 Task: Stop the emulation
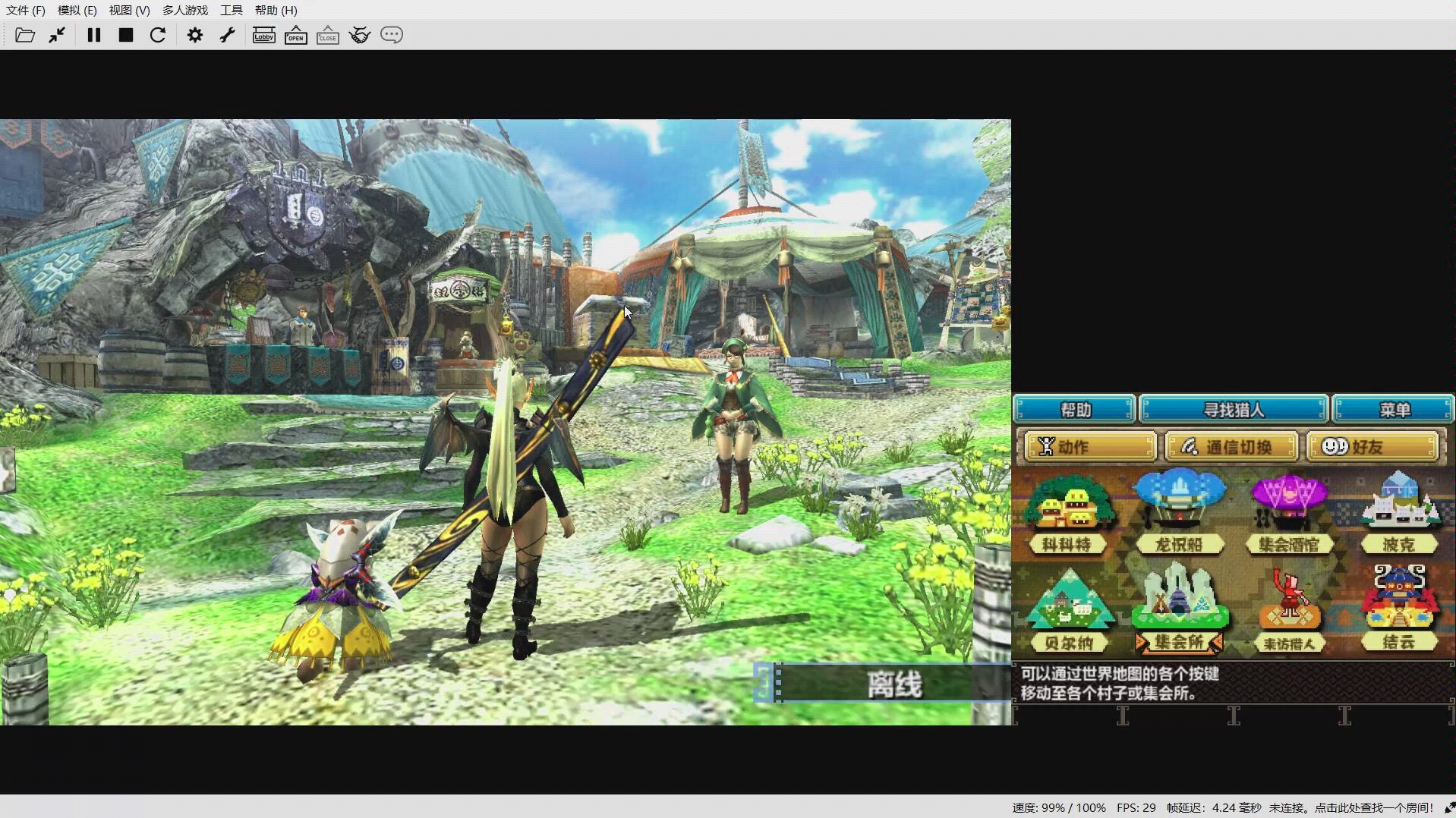126,35
